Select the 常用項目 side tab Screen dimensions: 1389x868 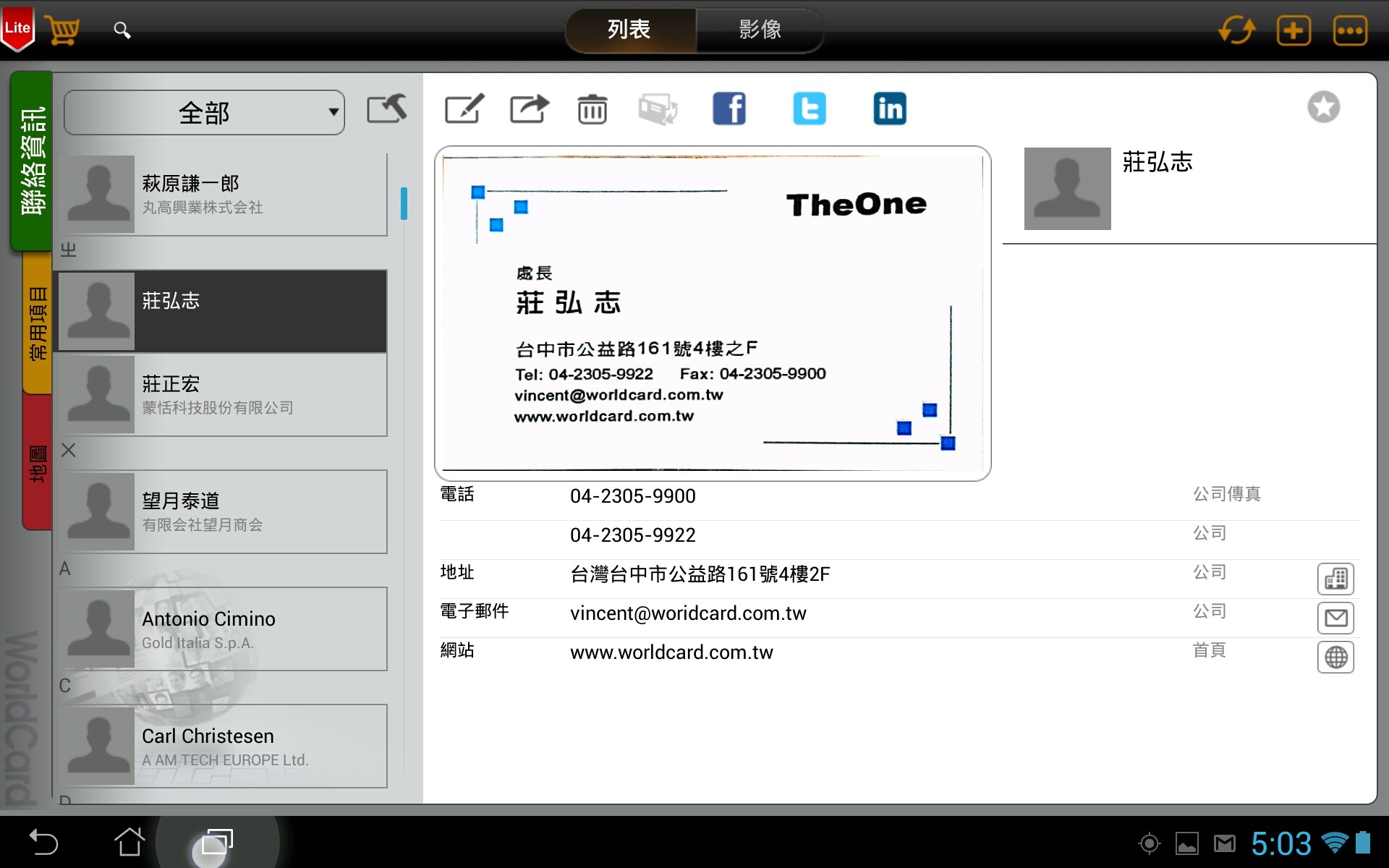pyautogui.click(x=38, y=323)
